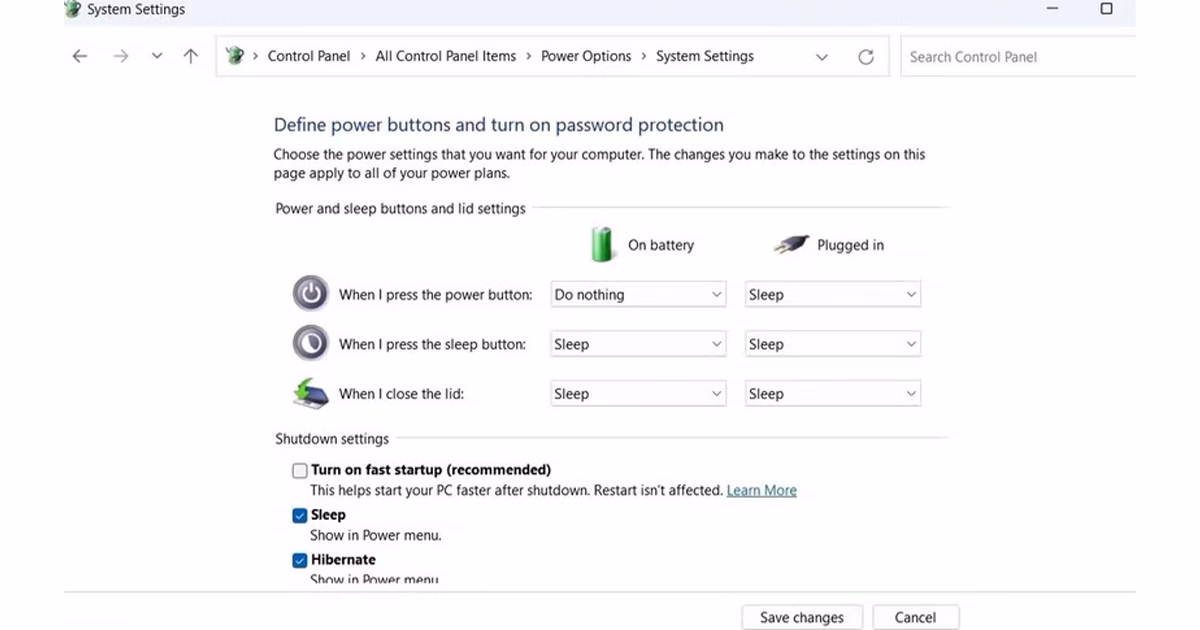Open power button On battery dropdown
1200x630 pixels.
tap(638, 295)
